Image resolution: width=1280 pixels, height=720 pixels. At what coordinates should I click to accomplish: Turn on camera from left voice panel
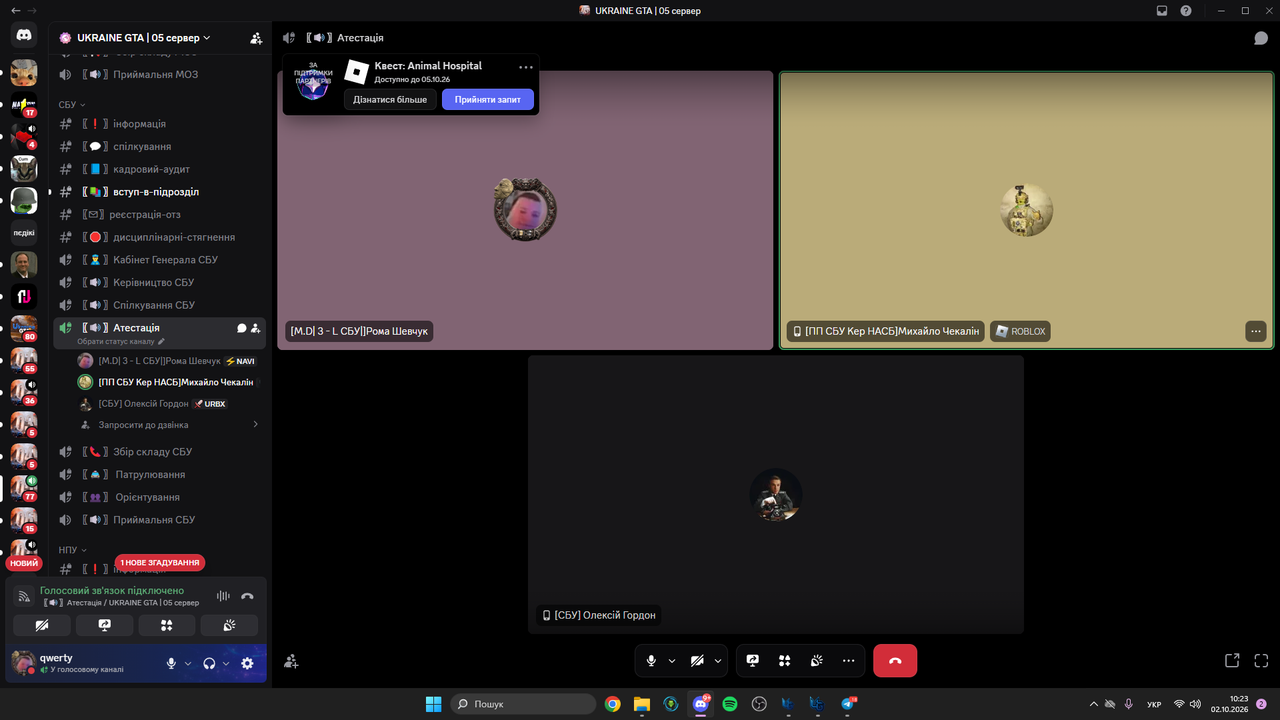click(42, 625)
